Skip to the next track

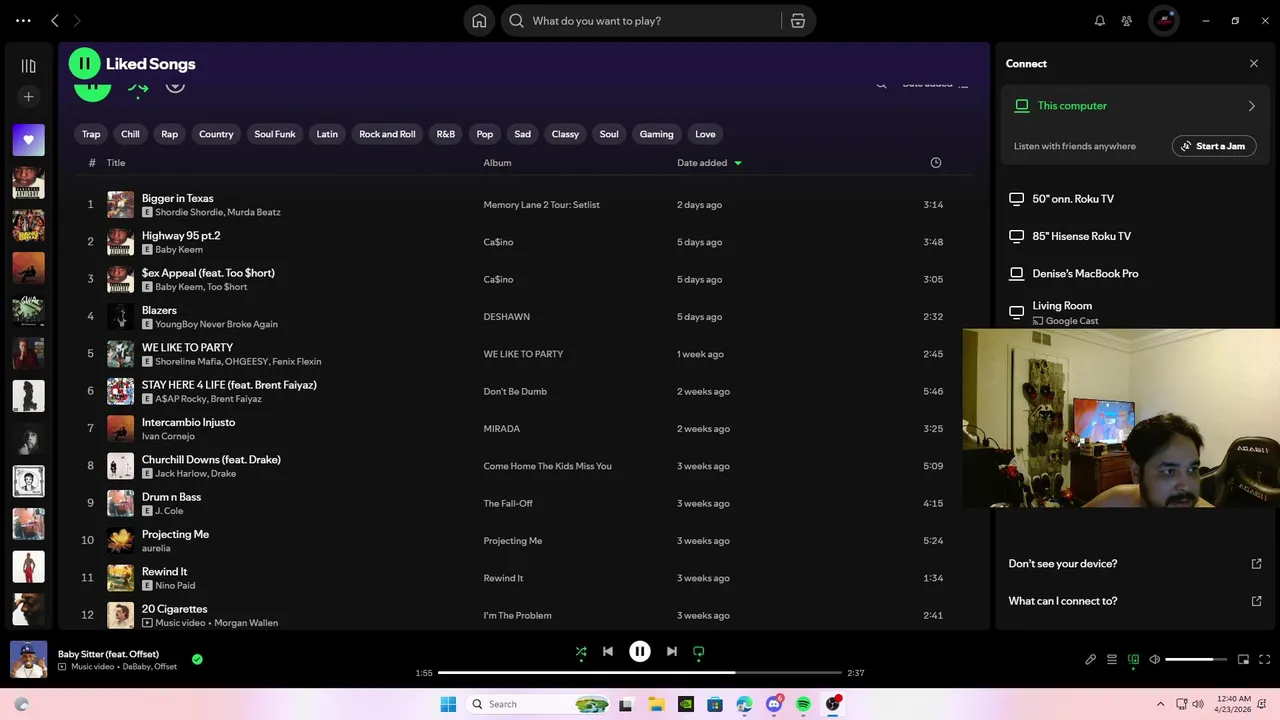pos(672,651)
